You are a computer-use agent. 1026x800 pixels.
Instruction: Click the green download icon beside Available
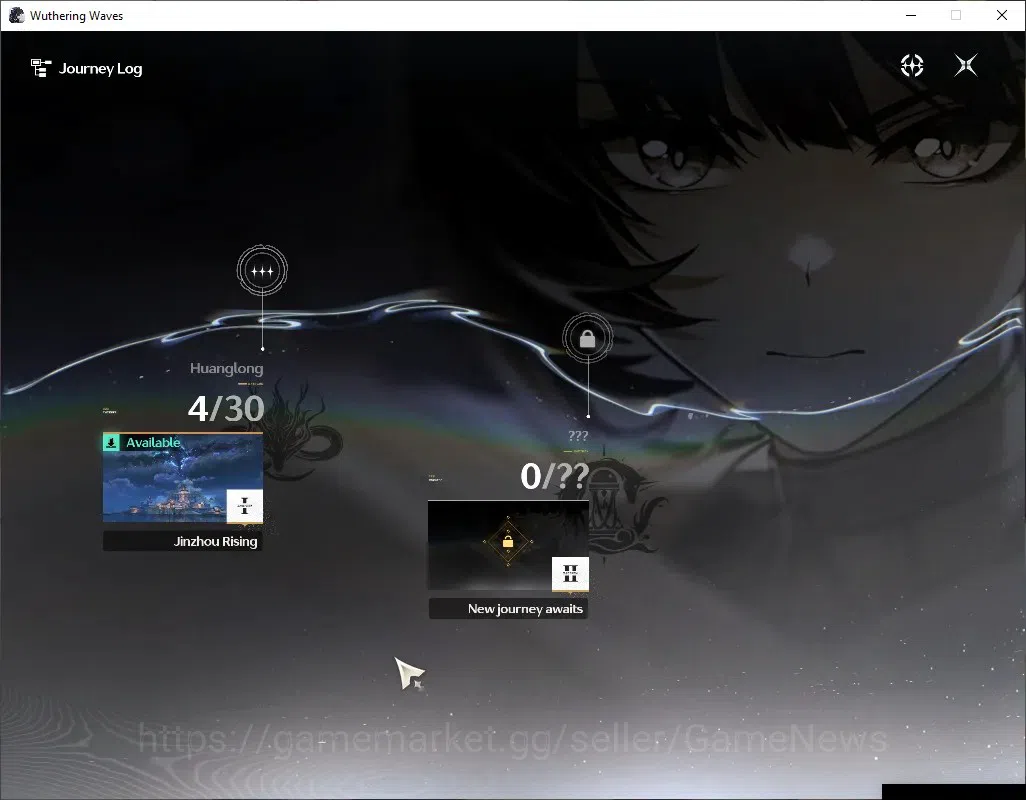[111, 443]
